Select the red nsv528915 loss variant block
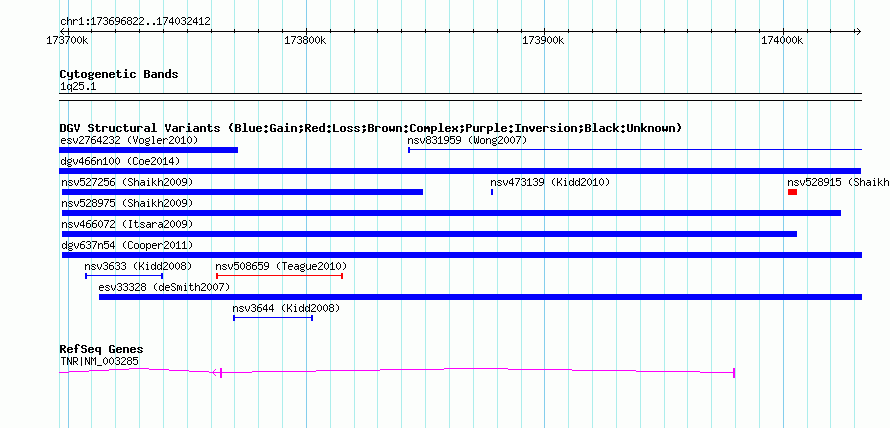This screenshot has height=428, width=890. [792, 192]
